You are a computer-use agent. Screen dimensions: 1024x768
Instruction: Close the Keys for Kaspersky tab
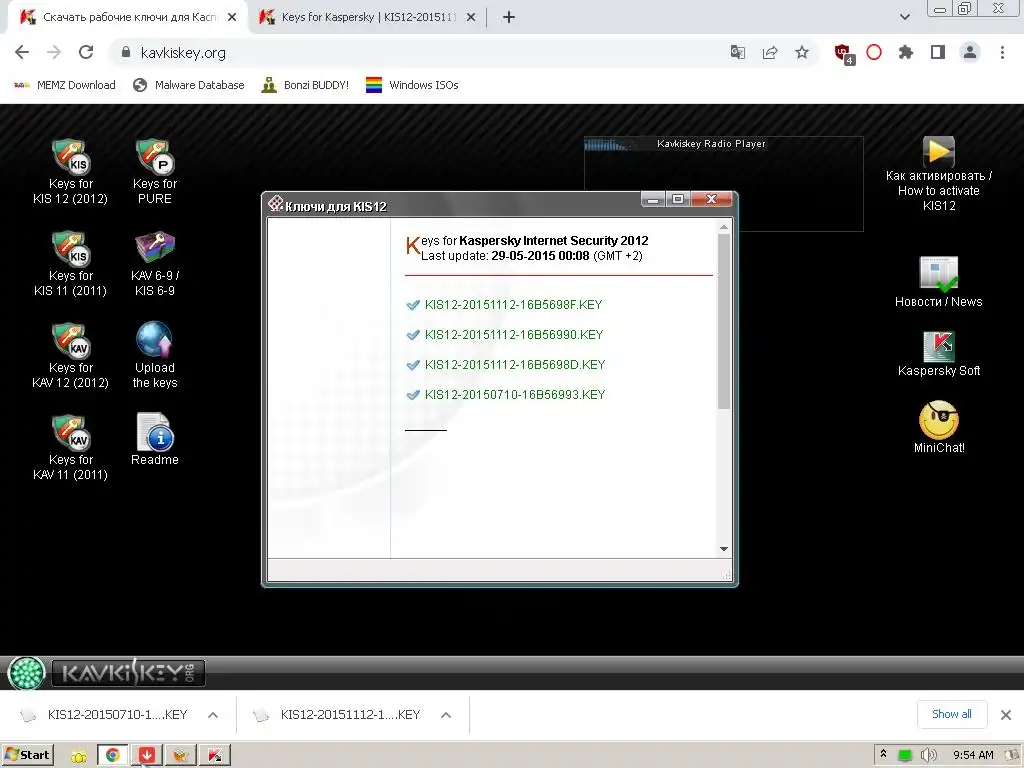[471, 18]
